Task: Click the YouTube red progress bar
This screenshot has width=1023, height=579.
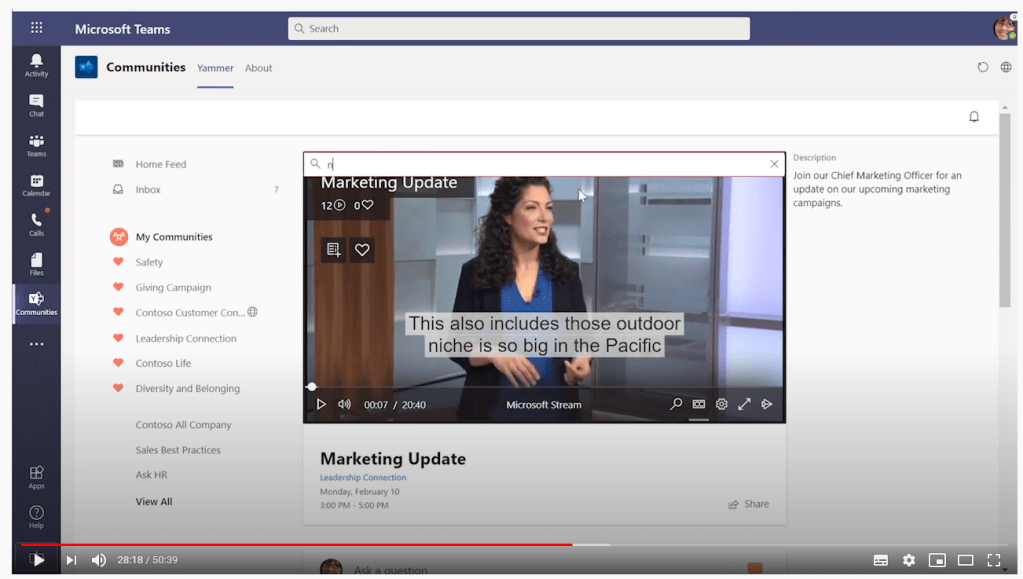Action: [x=300, y=544]
